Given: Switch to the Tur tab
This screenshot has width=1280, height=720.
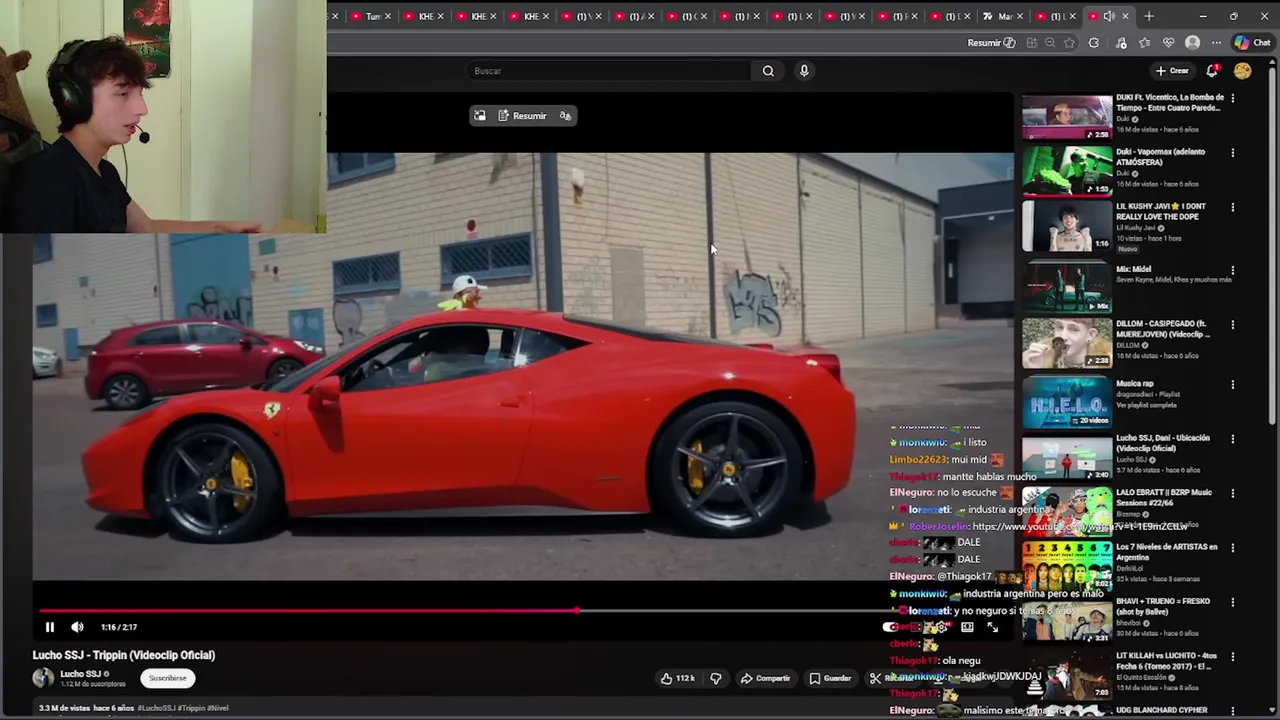Looking at the screenshot, I should 371,16.
